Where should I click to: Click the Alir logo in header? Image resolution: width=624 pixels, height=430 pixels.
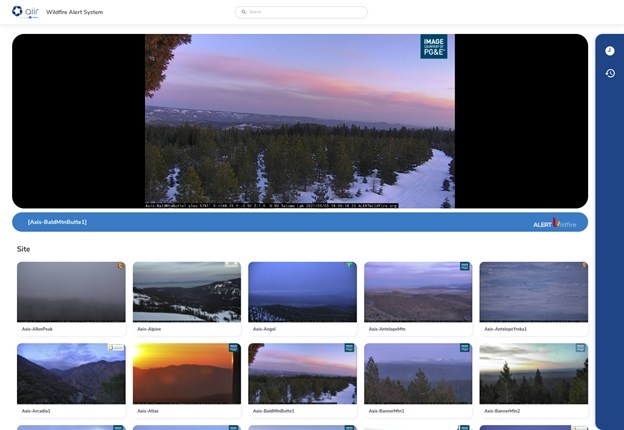(x=25, y=12)
